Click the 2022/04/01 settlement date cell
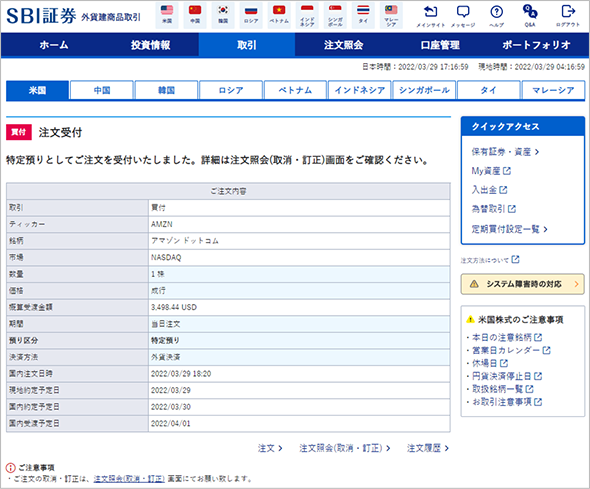The image size is (590, 489). click(299, 424)
